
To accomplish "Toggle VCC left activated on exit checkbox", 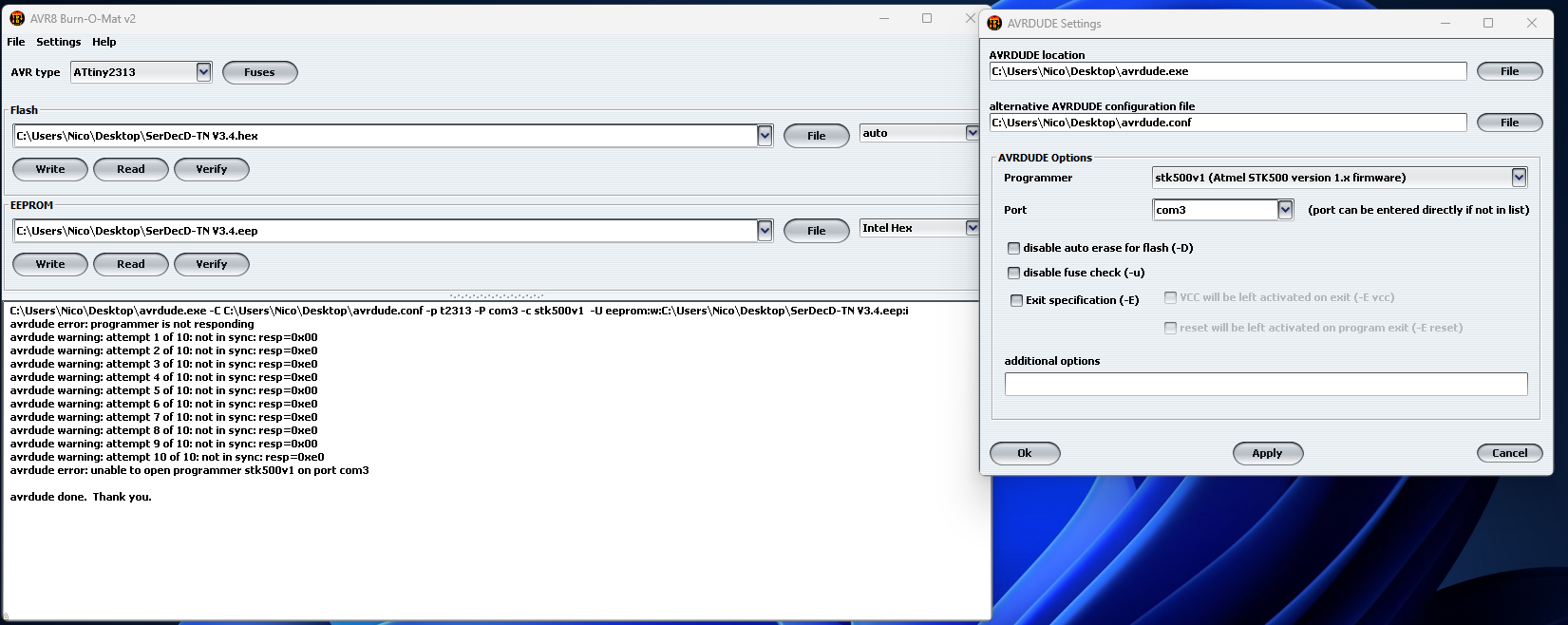I will tap(1170, 297).
